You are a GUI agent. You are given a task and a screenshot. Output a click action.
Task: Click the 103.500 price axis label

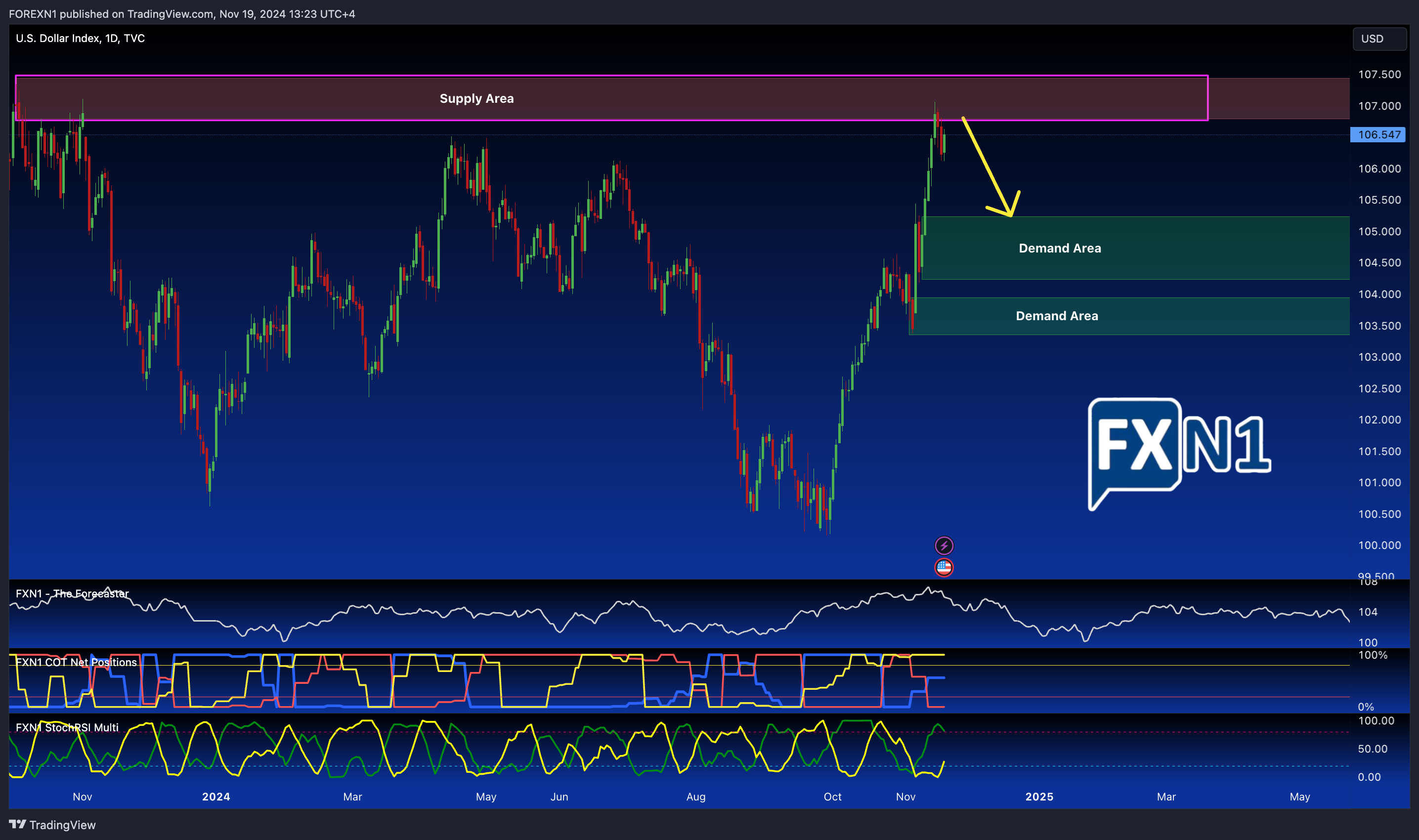point(1379,326)
